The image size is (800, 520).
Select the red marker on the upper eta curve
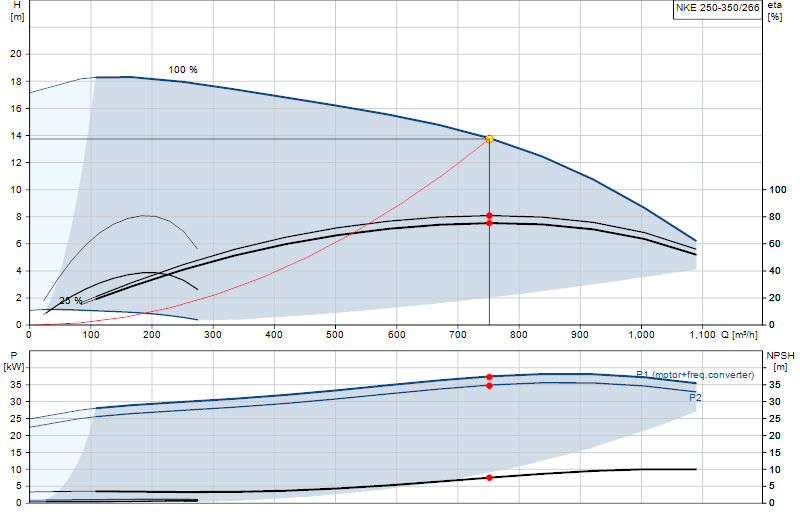[489, 216]
